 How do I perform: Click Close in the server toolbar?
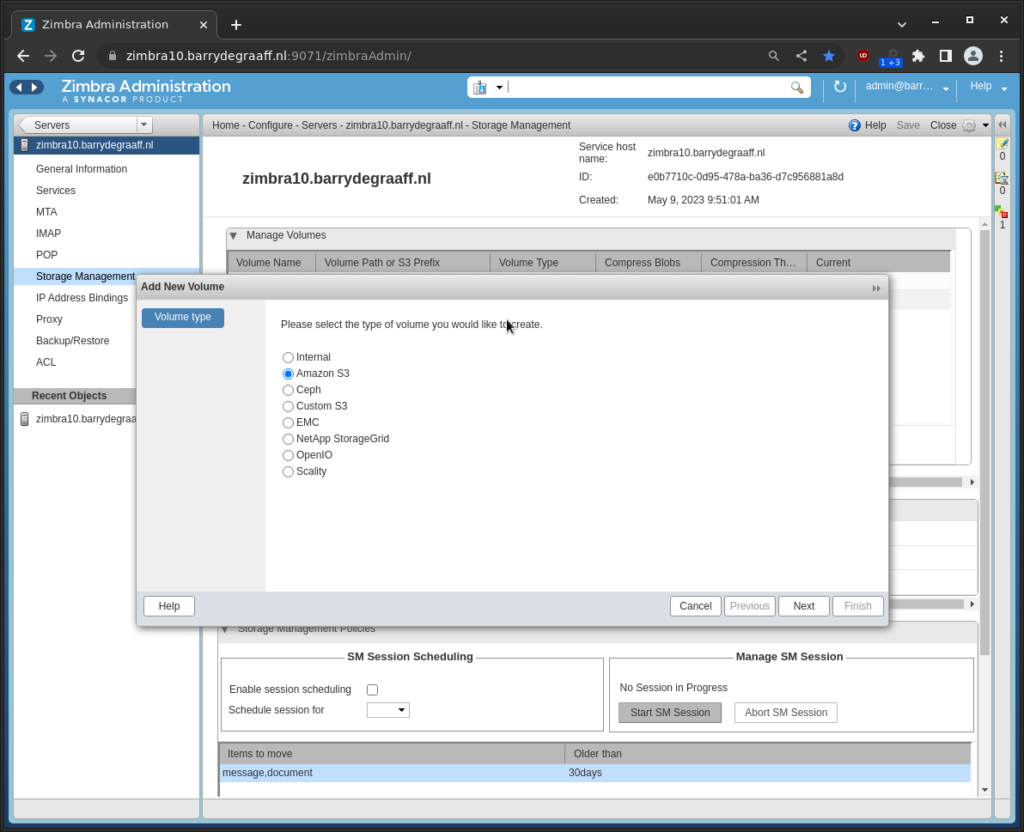(943, 125)
